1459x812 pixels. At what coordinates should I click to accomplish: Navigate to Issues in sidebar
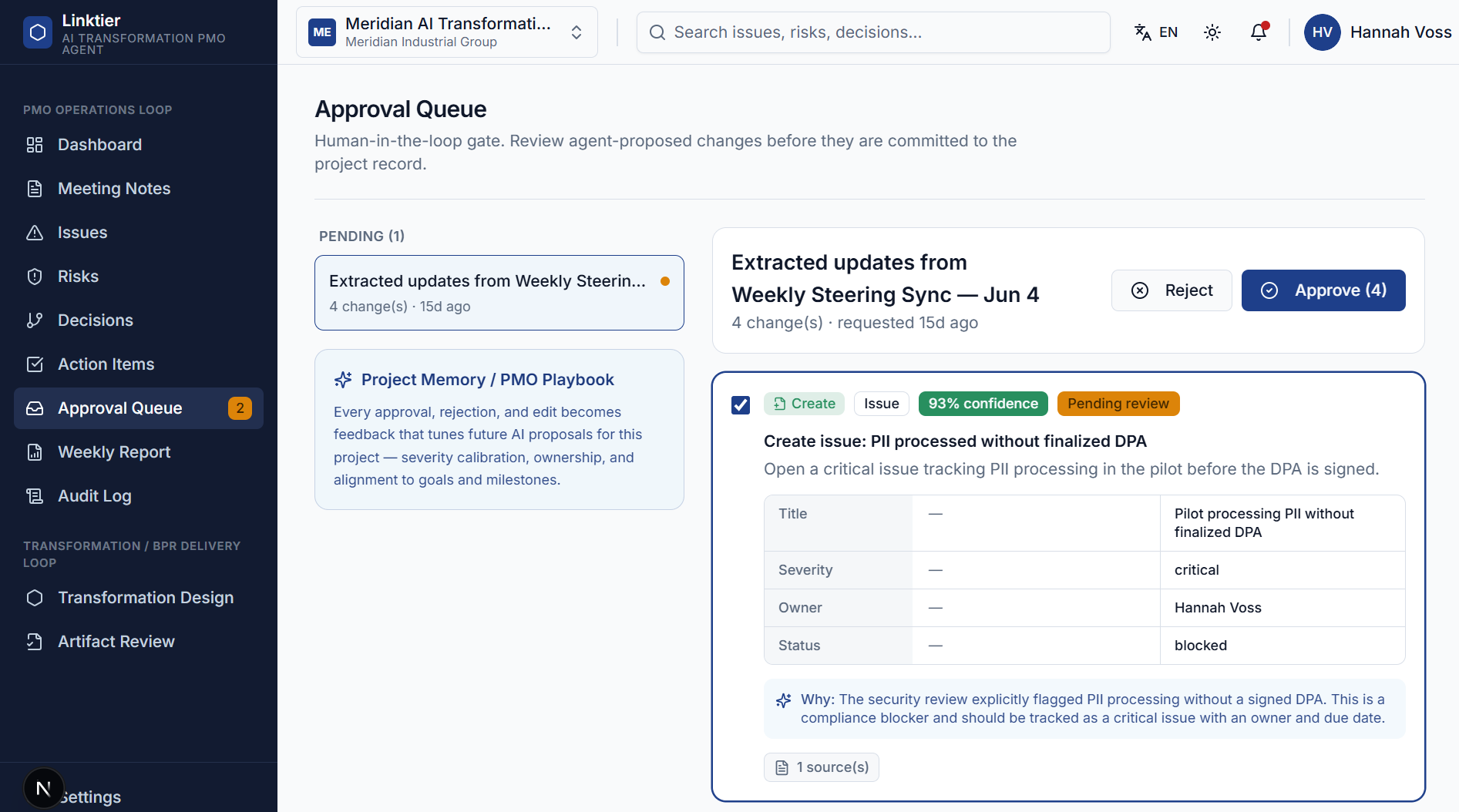click(x=139, y=233)
